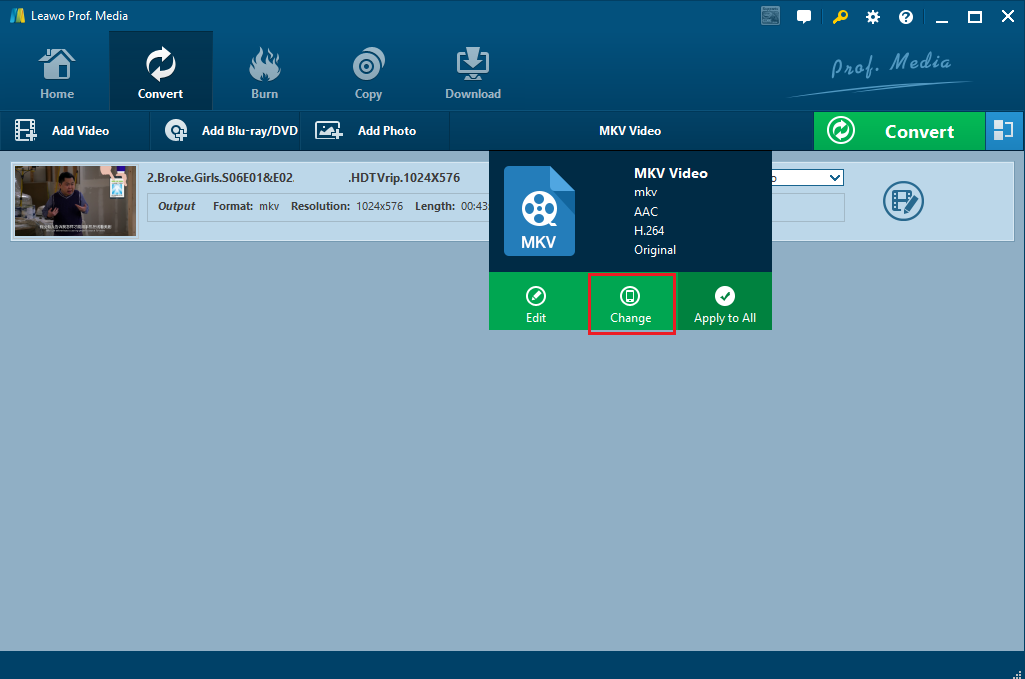Viewport: 1025px width, 679px height.
Task: Click the video edit icon on file row
Action: coord(903,201)
